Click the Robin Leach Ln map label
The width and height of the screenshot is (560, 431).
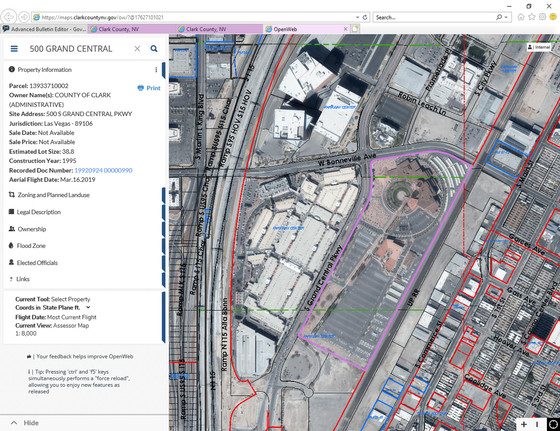click(422, 104)
